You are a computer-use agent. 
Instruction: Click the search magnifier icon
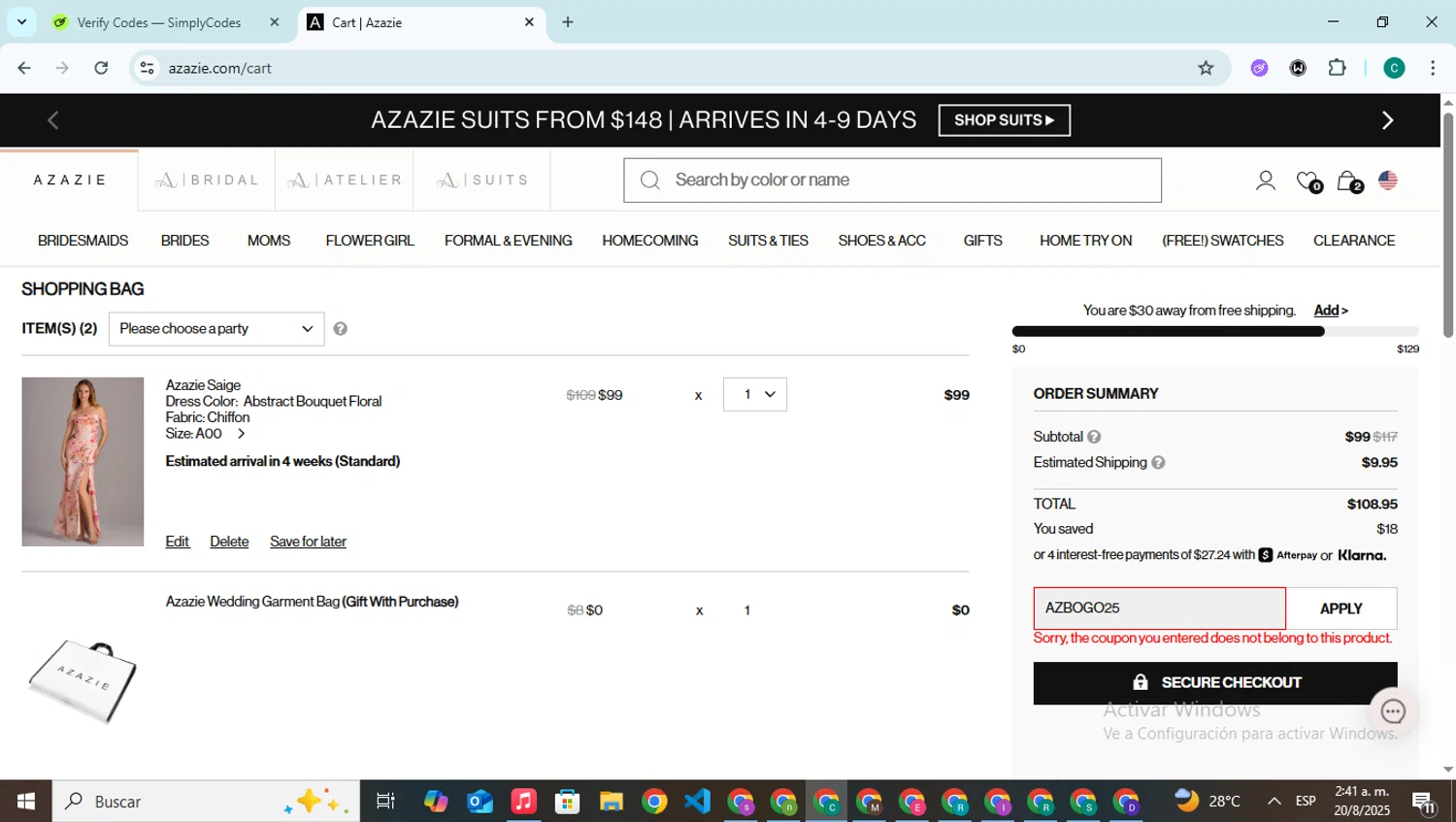tap(650, 181)
